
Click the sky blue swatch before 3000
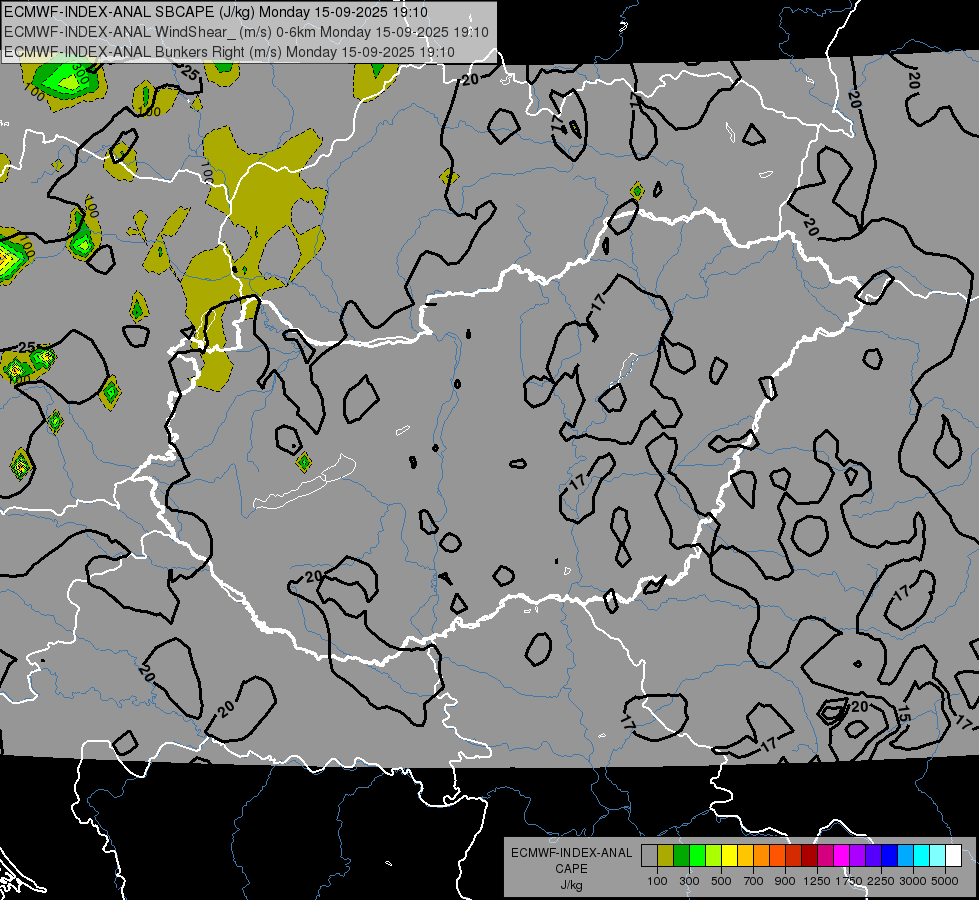click(x=906, y=856)
